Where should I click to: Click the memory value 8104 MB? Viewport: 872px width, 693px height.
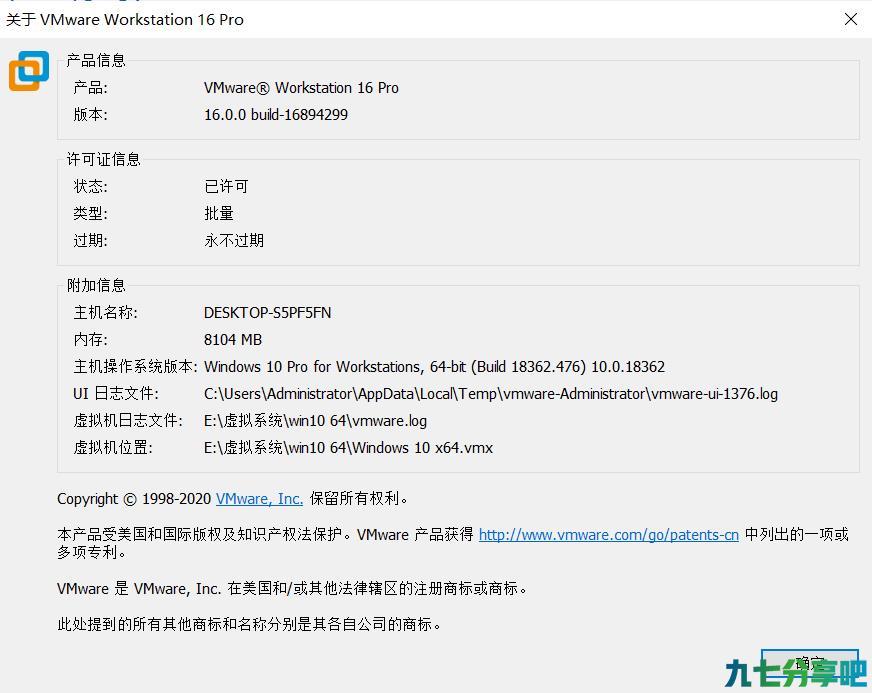coord(232,339)
